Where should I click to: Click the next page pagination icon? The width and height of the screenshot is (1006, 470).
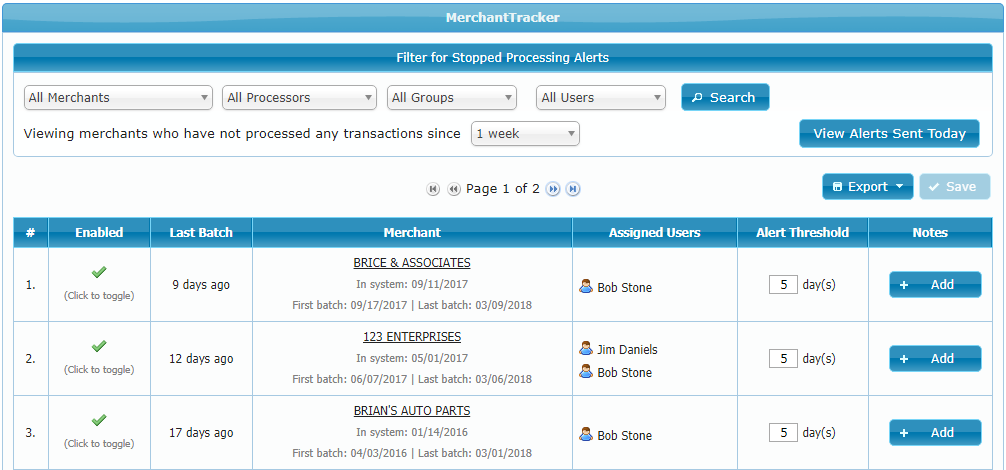553,189
